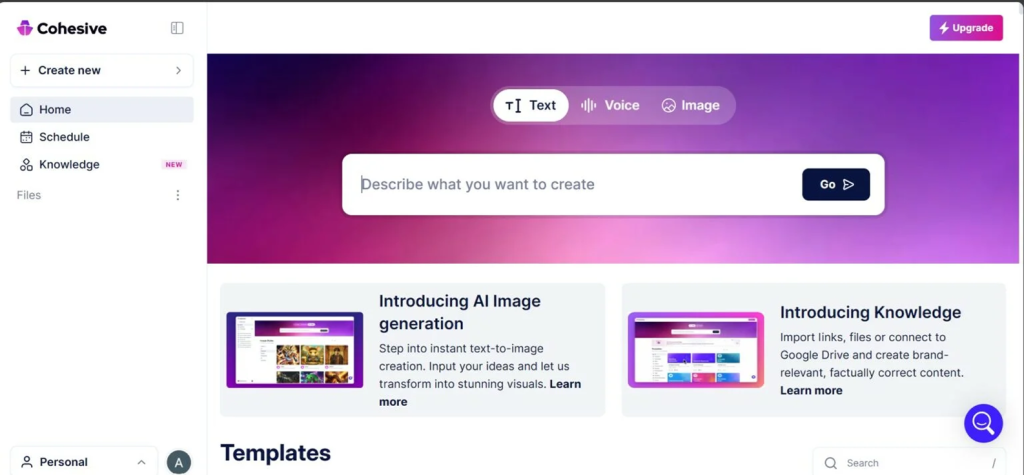Open the user avatar account menu

coord(178,462)
